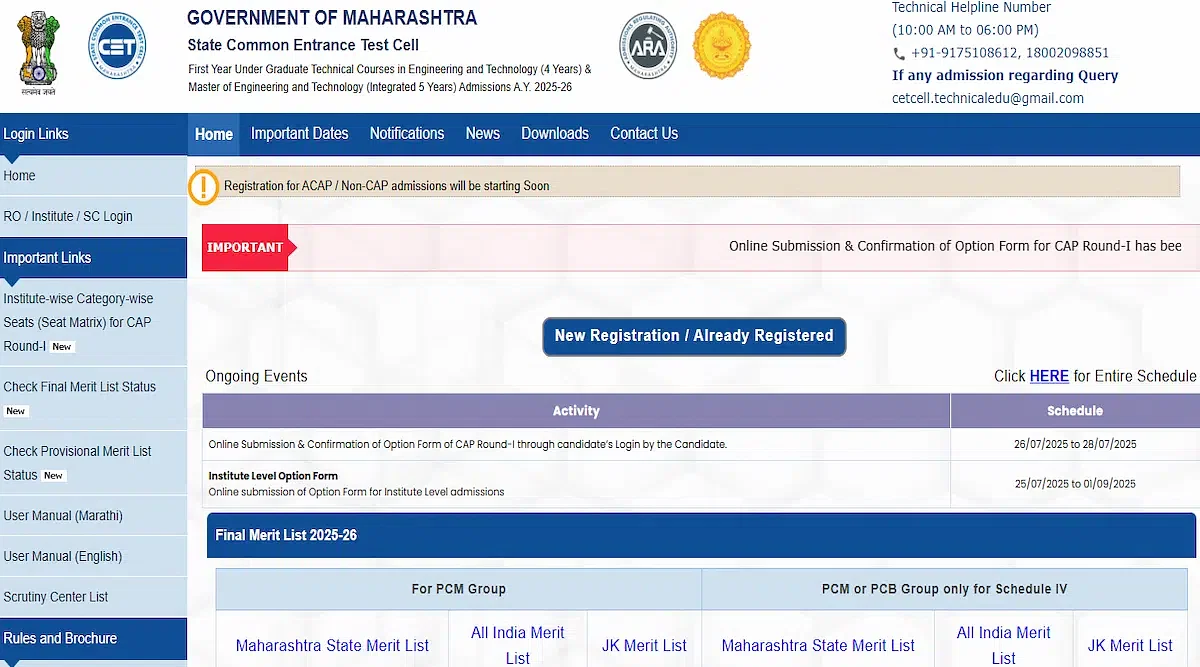Viewport: 1200px width, 667px height.
Task: Click the Schedule column header
Action: click(1075, 411)
